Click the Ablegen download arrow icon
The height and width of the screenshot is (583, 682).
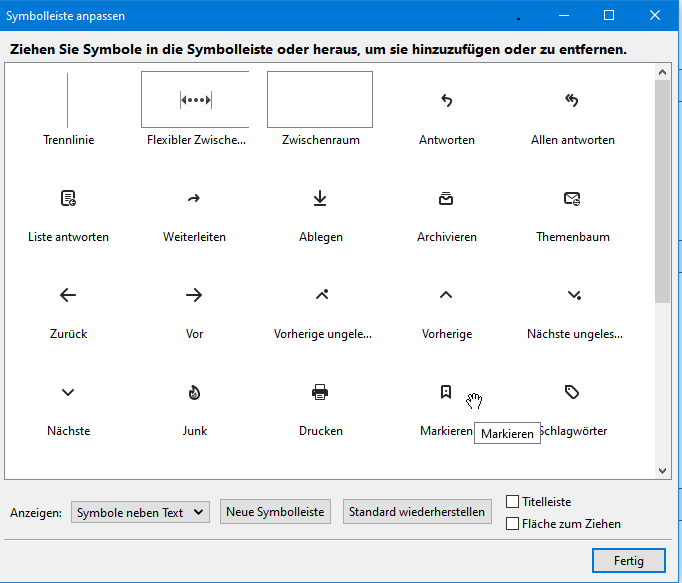tap(320, 198)
